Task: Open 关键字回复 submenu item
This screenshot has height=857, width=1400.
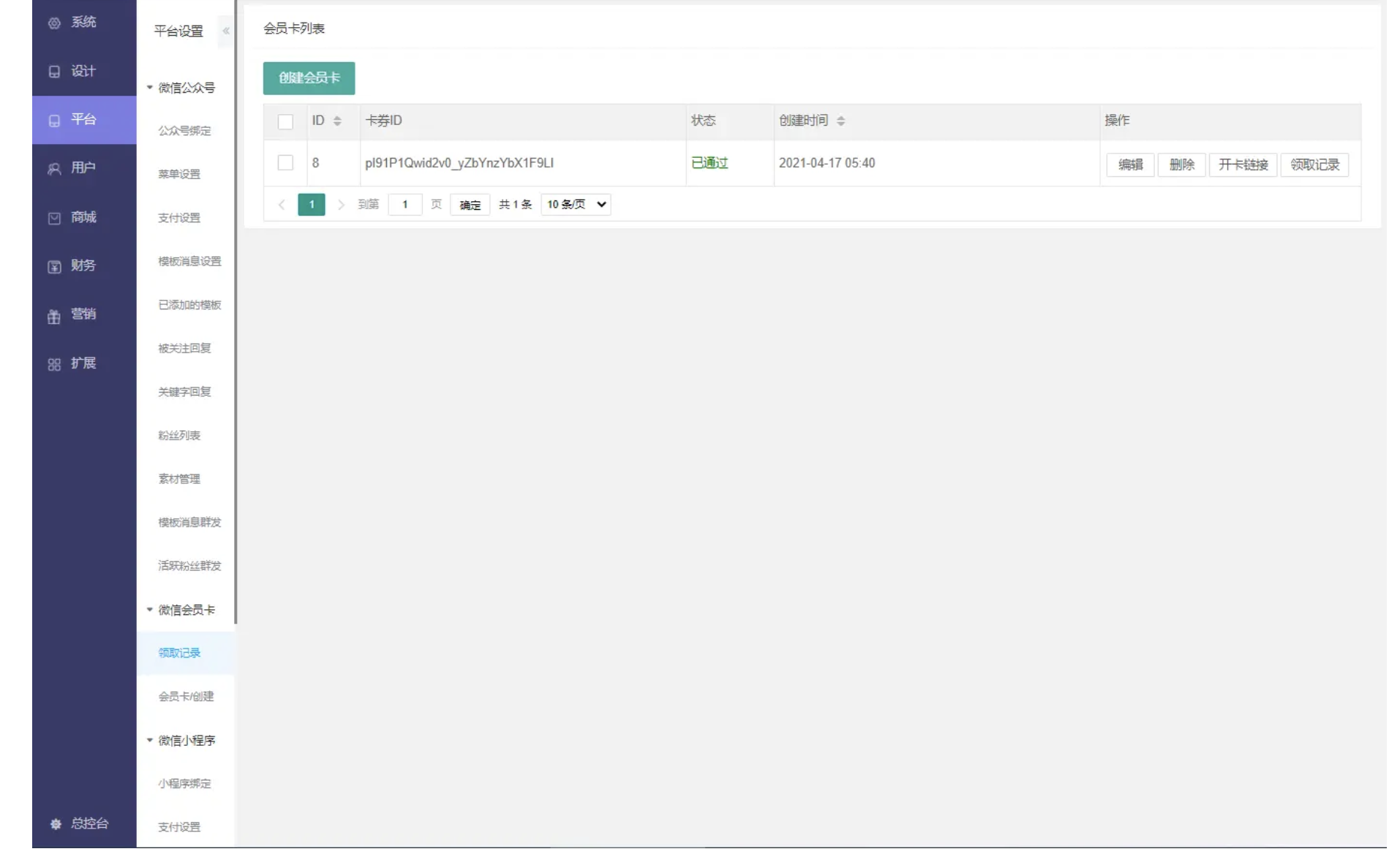Action: (185, 392)
